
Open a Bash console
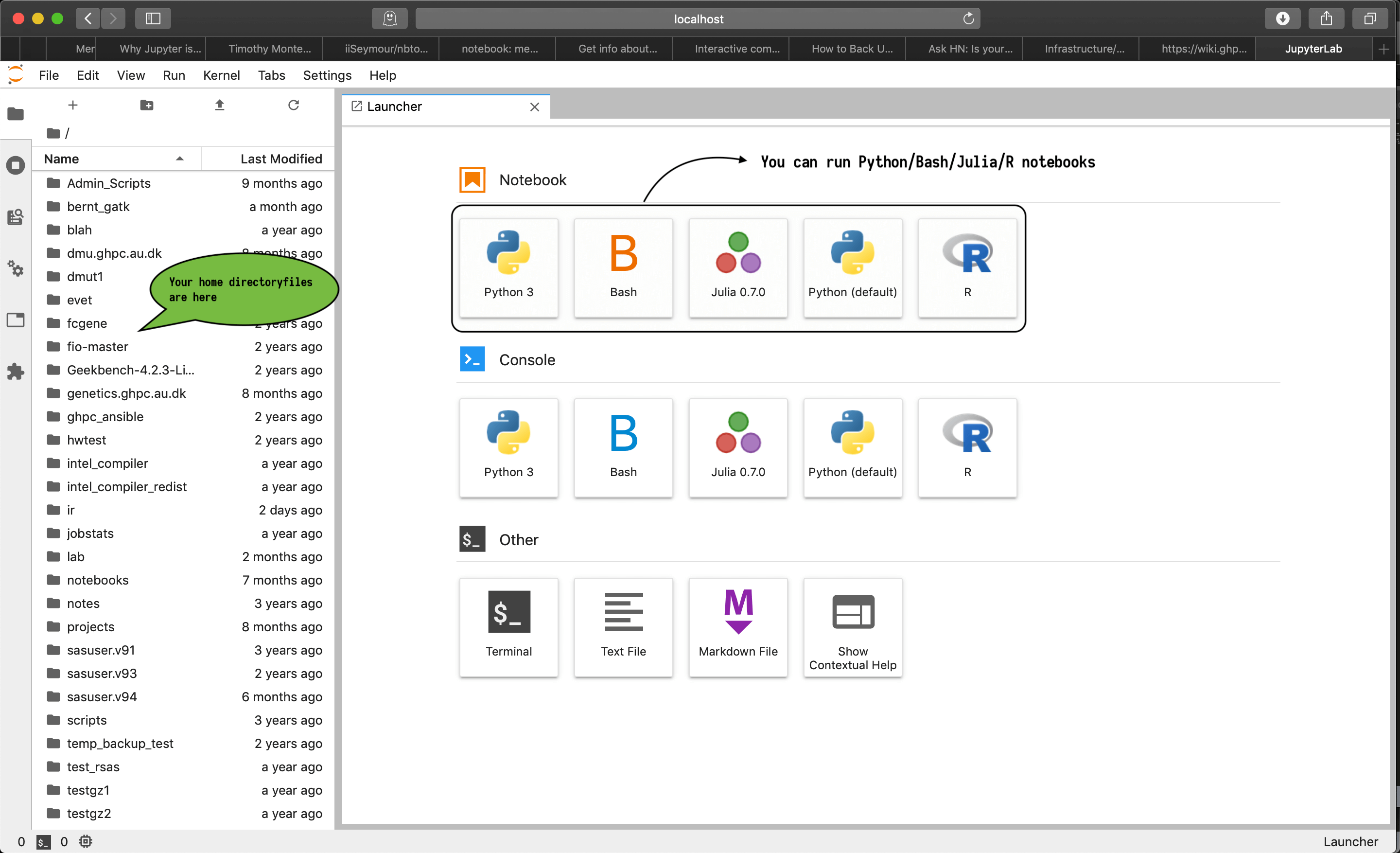(x=623, y=447)
